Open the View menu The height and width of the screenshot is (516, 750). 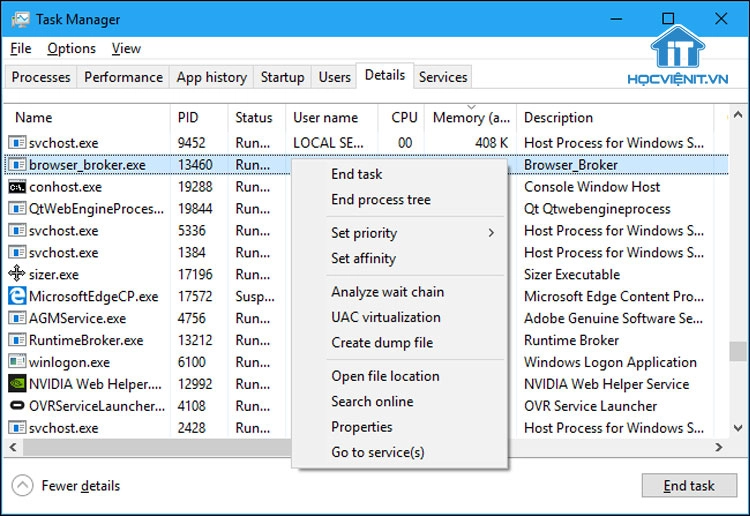click(x=126, y=48)
